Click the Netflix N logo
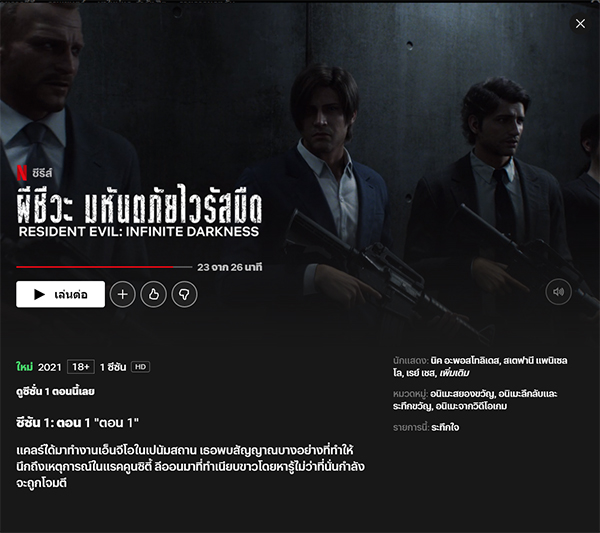 (22, 173)
